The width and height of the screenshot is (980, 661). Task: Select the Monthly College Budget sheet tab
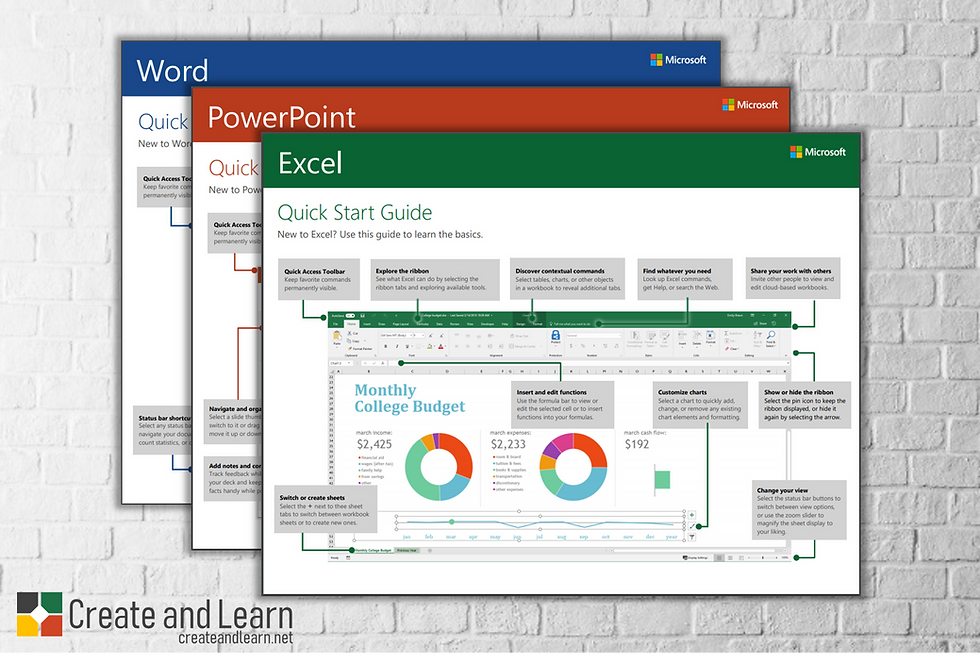(373, 550)
